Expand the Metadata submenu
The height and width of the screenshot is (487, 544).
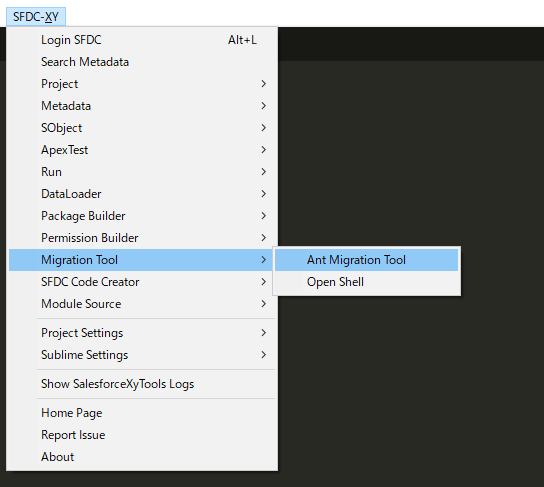click(x=142, y=106)
